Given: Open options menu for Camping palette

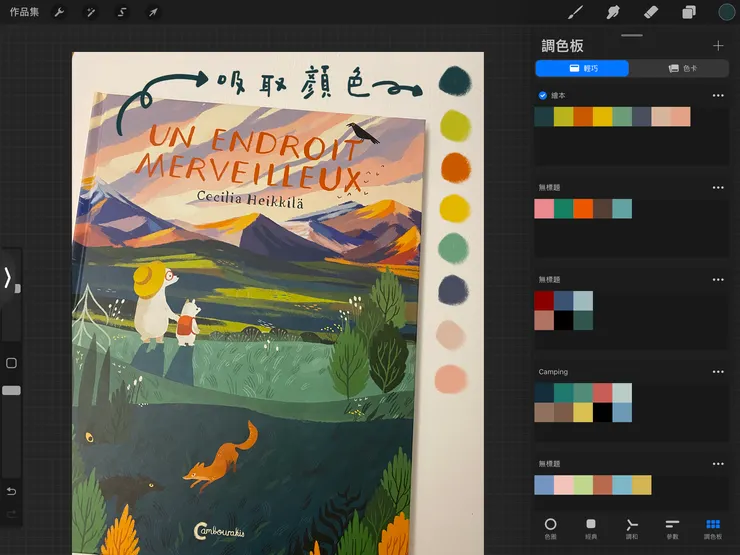Looking at the screenshot, I should pos(718,371).
